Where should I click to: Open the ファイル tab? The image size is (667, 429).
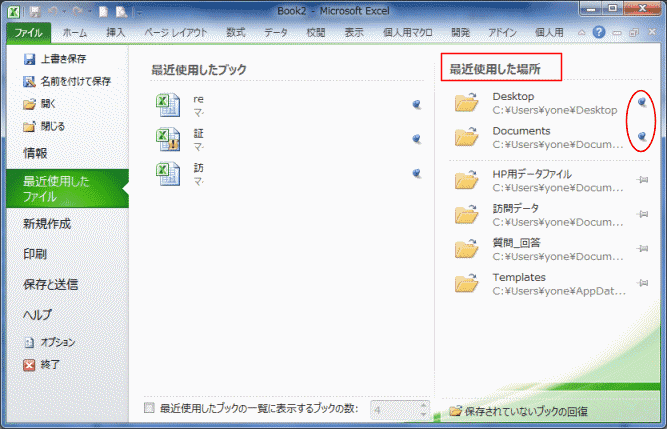29,32
